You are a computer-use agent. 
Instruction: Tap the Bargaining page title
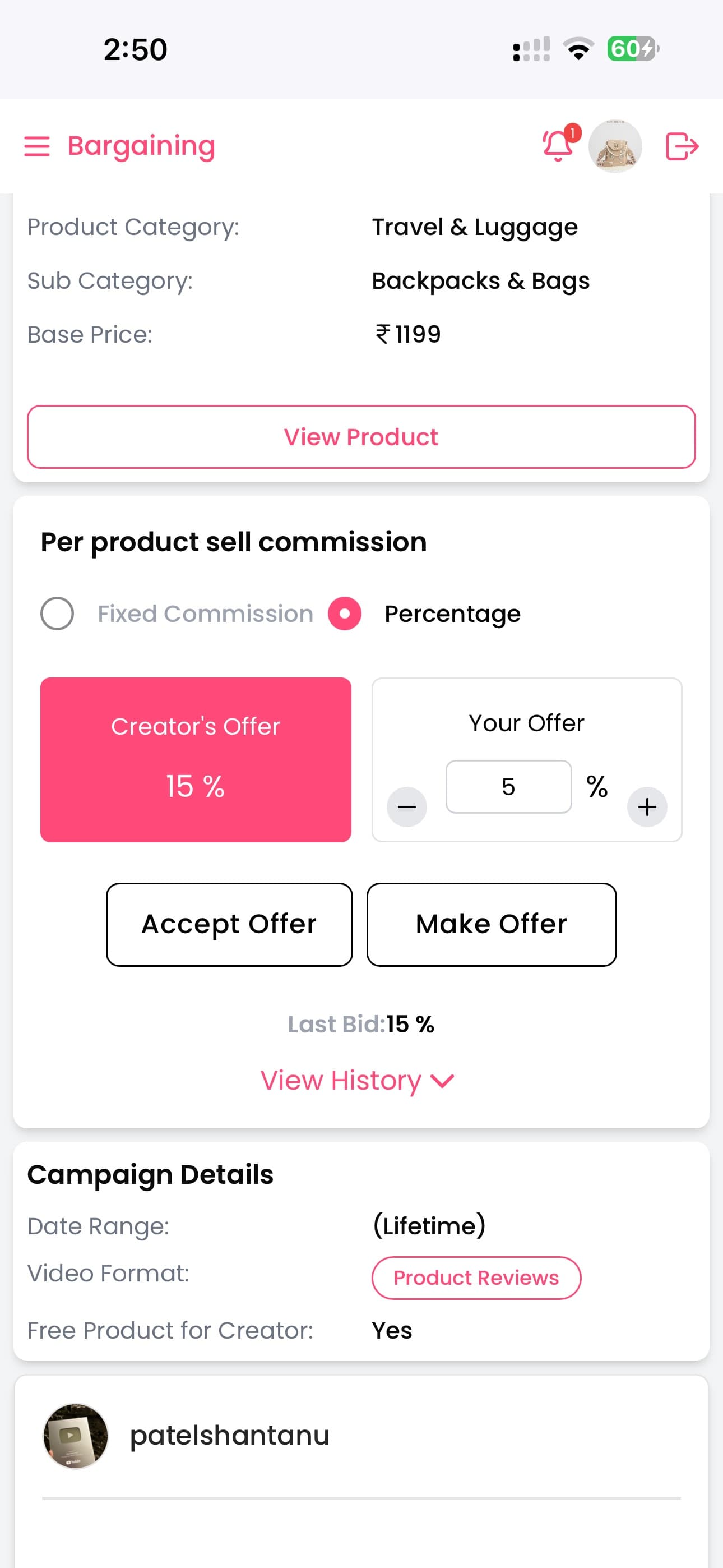141,147
